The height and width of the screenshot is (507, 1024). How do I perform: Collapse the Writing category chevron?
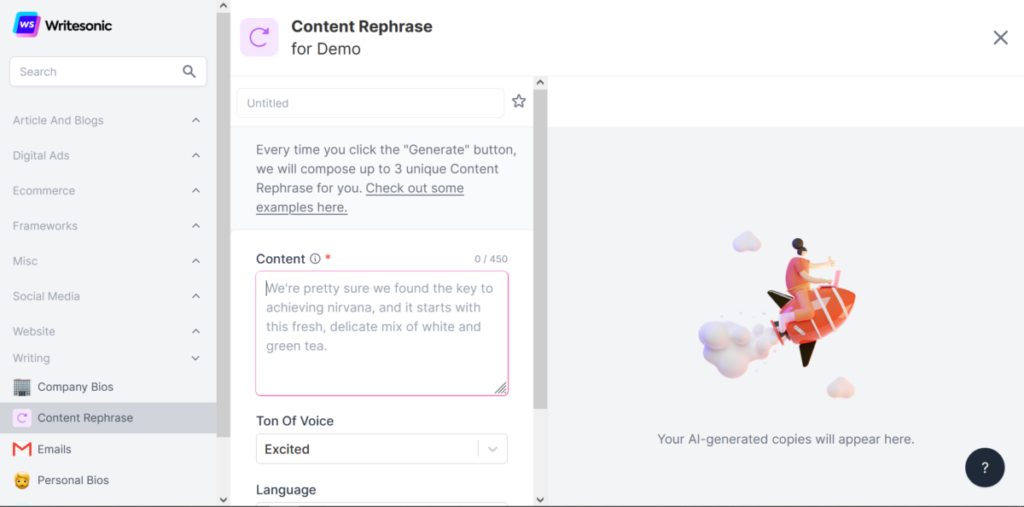(195, 358)
